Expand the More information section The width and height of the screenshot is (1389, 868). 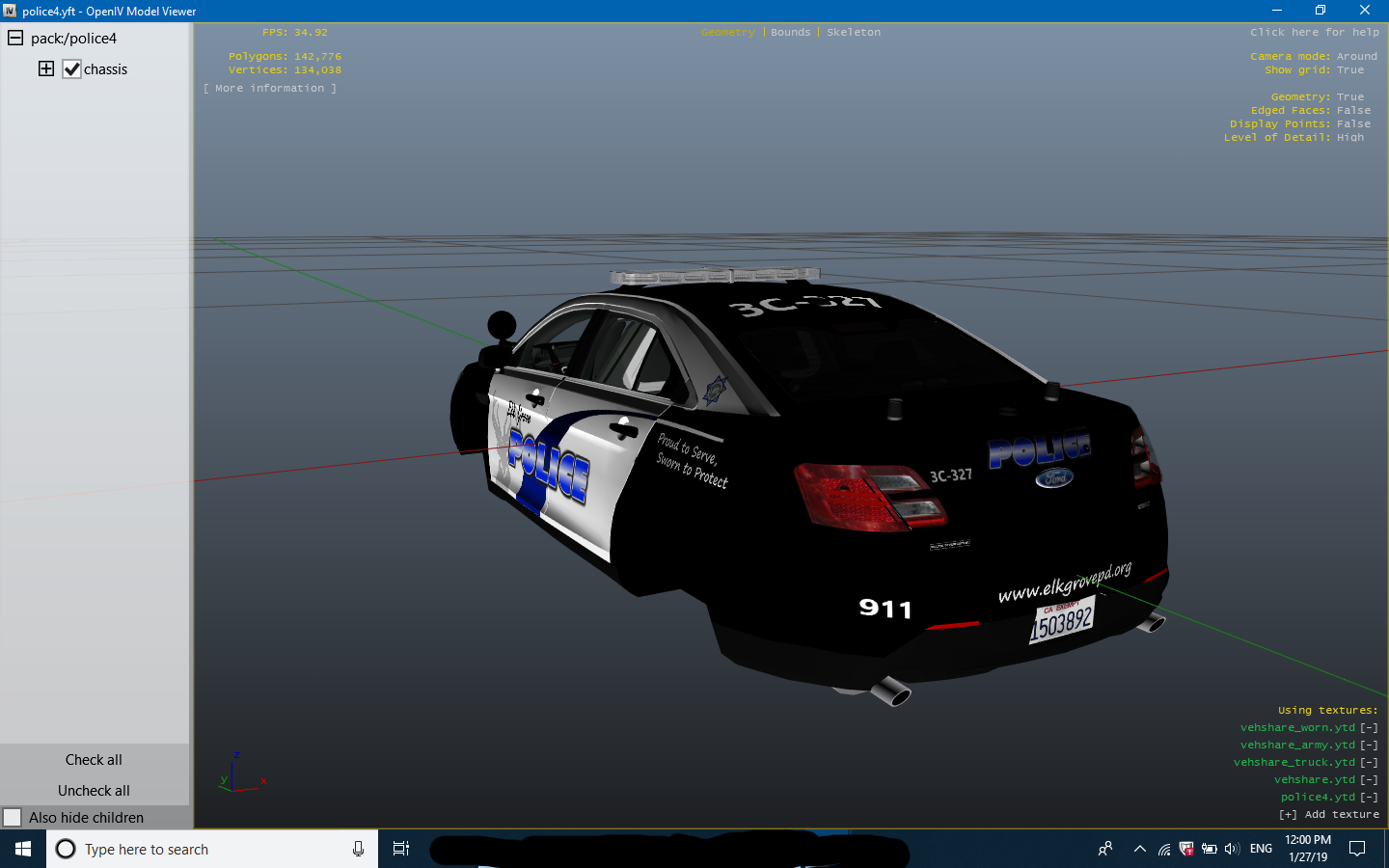[x=270, y=88]
